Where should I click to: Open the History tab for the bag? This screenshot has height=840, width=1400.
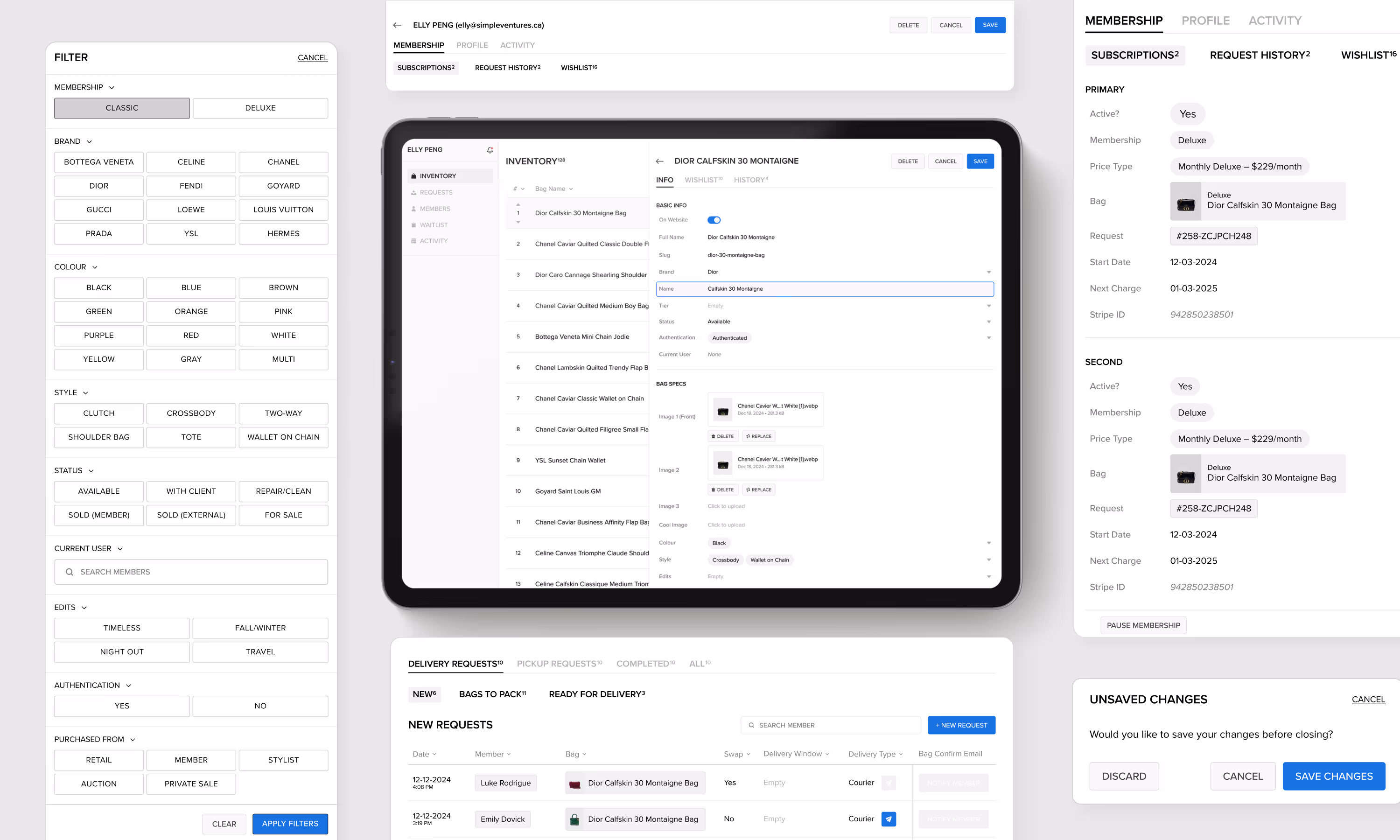click(x=750, y=180)
